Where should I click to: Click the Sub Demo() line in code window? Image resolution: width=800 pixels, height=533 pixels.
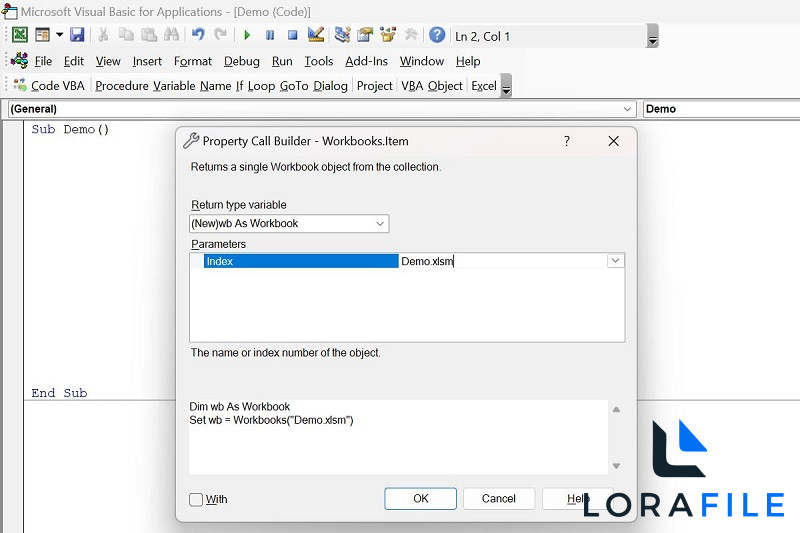tap(70, 129)
